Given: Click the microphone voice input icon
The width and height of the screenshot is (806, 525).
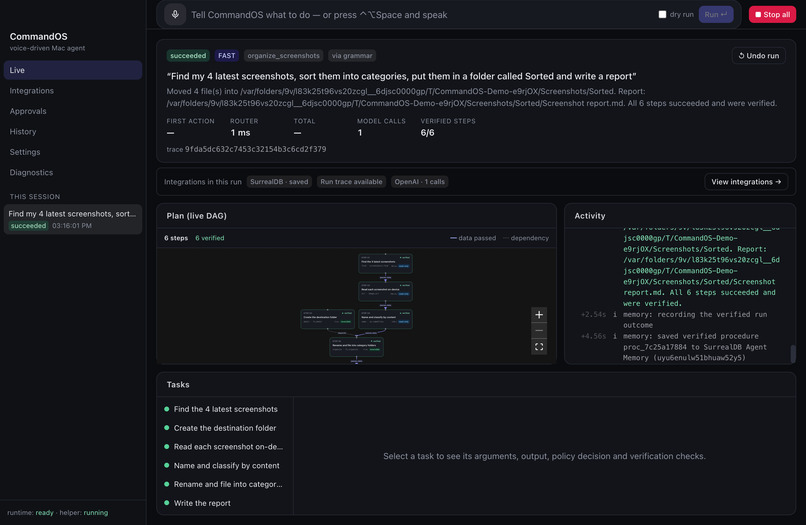Looking at the screenshot, I should tap(175, 14).
